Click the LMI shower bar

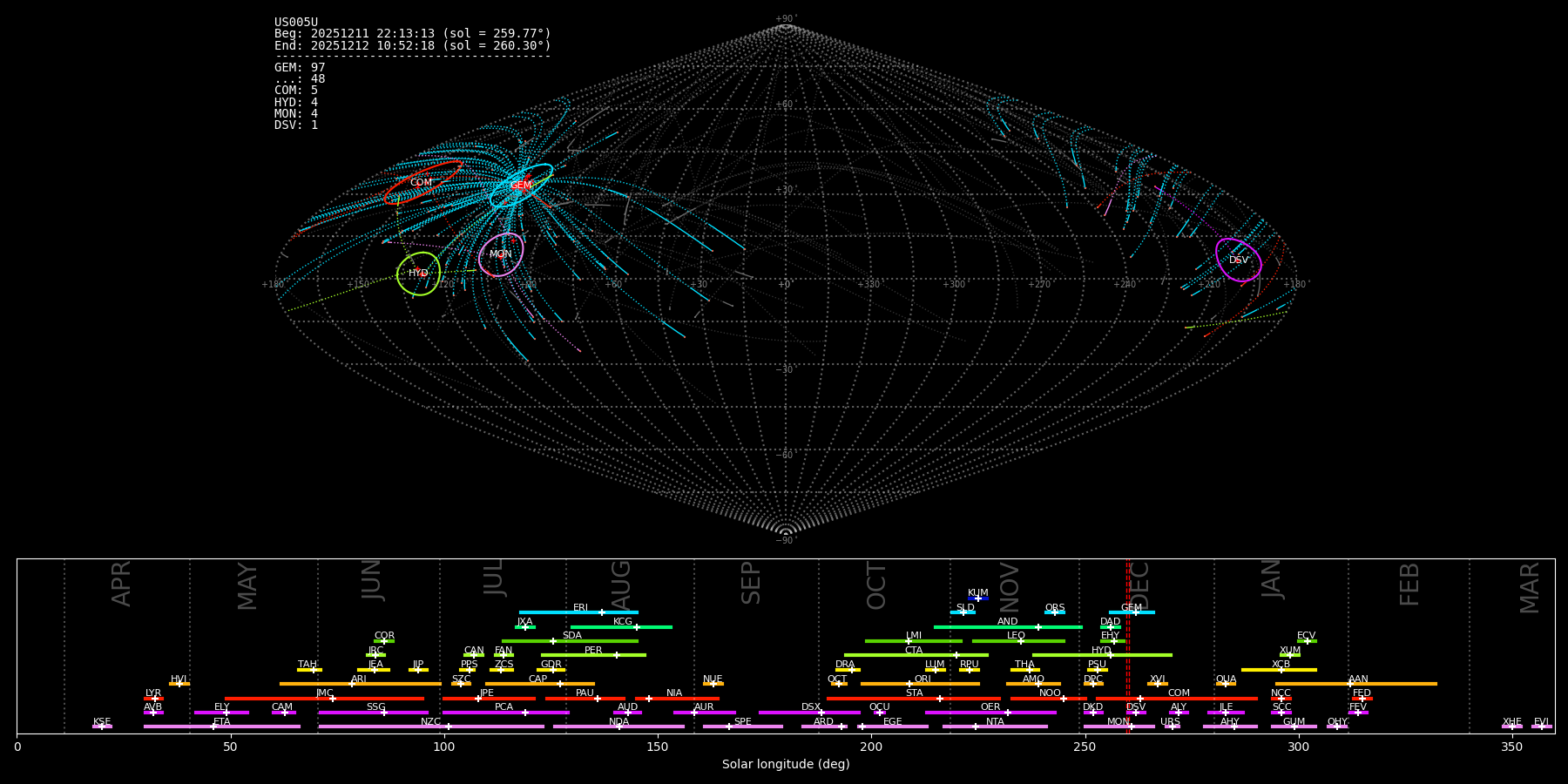coord(914,641)
